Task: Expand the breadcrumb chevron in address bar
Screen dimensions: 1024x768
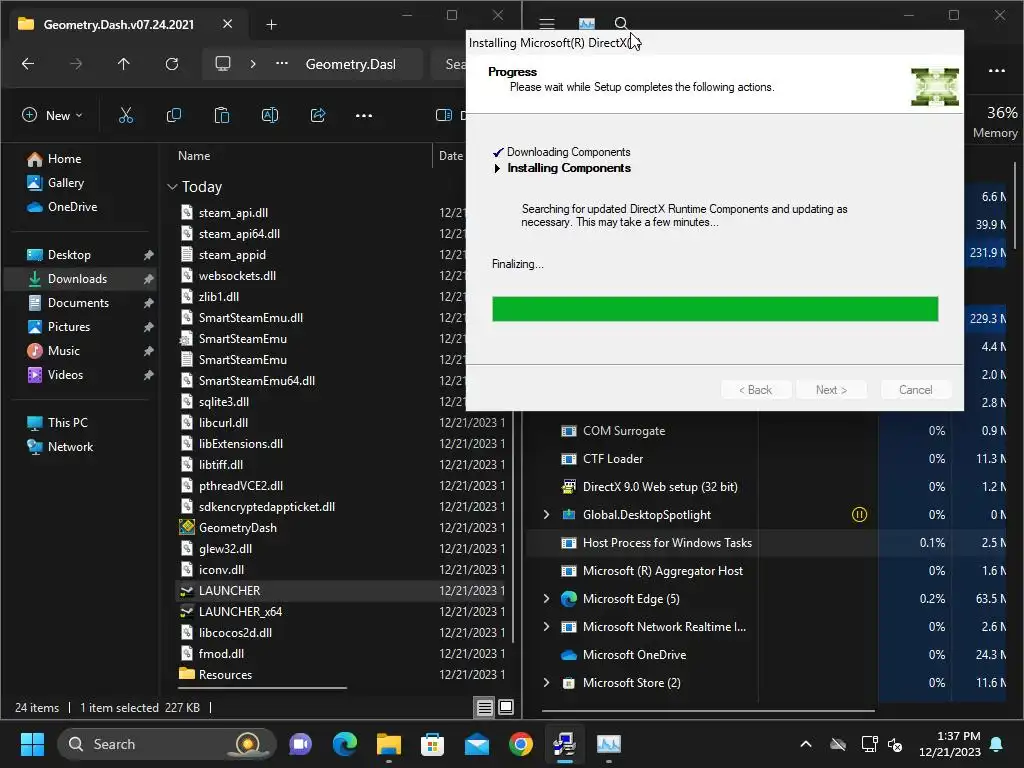Action: click(253, 63)
